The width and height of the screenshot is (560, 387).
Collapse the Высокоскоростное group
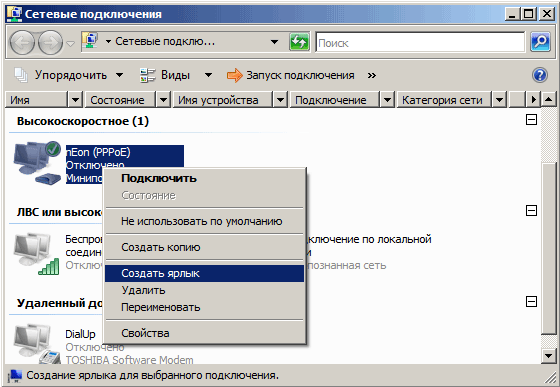tap(531, 120)
